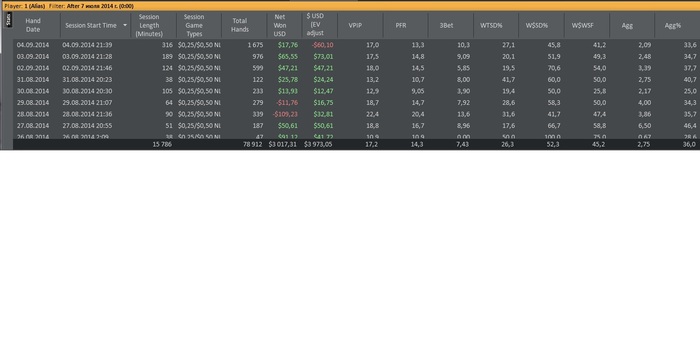Sort by Session Start Time column
The width and height of the screenshot is (700, 361).
tap(91, 25)
